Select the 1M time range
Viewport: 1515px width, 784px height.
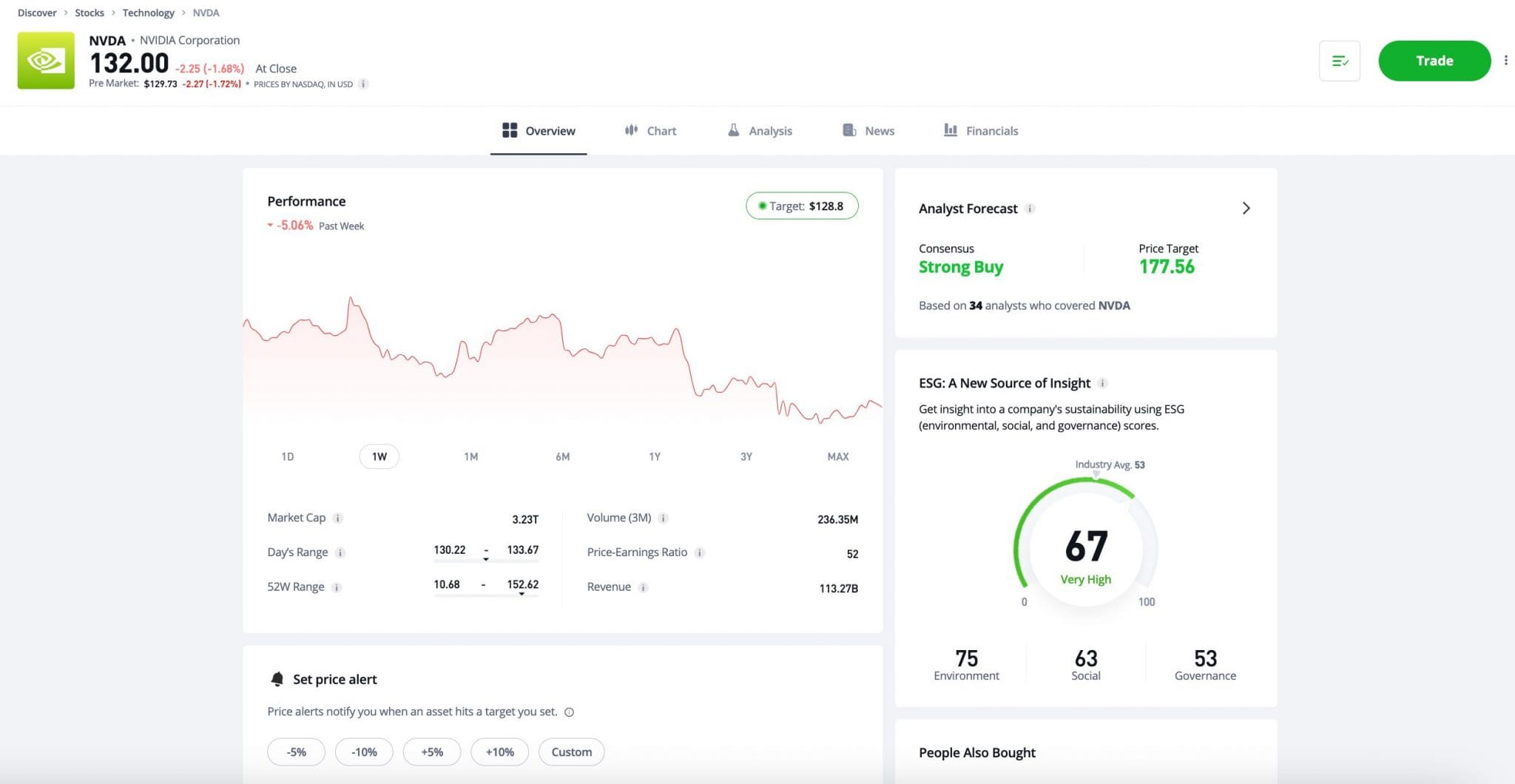pos(471,456)
